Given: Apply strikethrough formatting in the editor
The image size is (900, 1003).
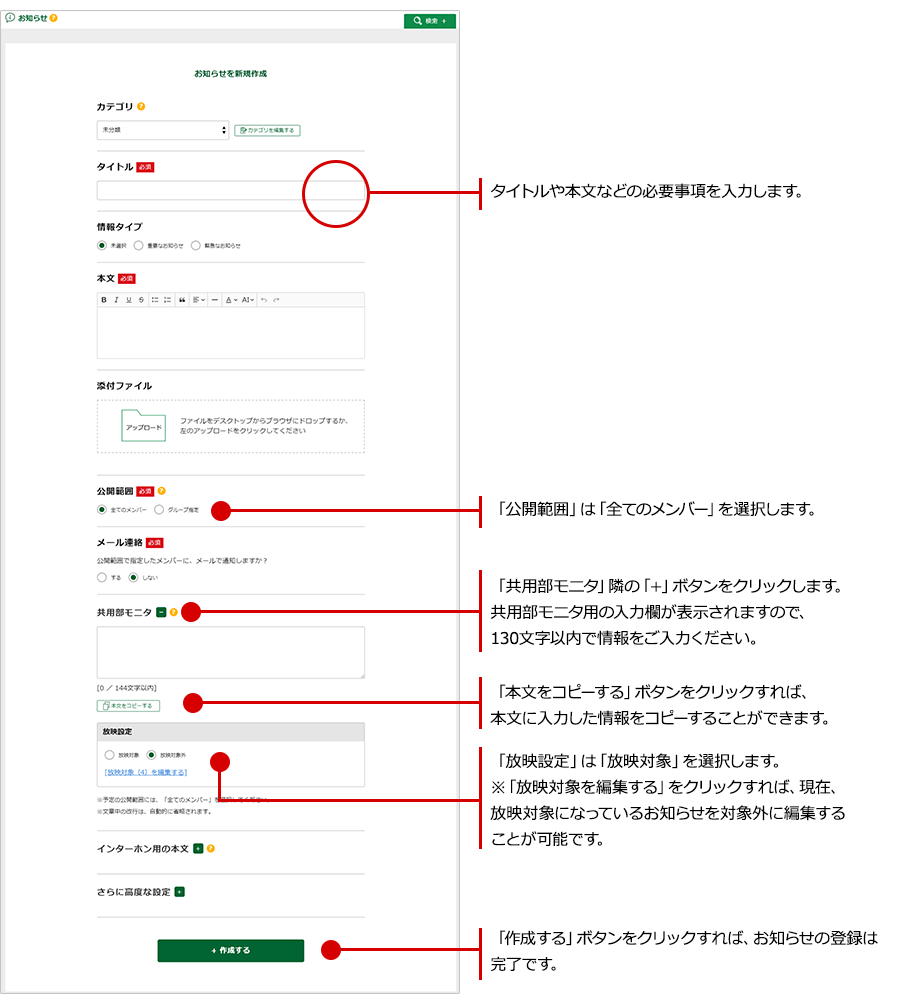Looking at the screenshot, I should pyautogui.click(x=141, y=300).
